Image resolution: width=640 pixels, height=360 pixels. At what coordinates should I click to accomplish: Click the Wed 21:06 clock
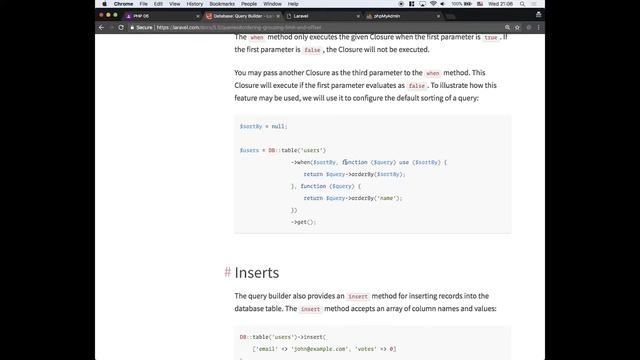(500, 4)
